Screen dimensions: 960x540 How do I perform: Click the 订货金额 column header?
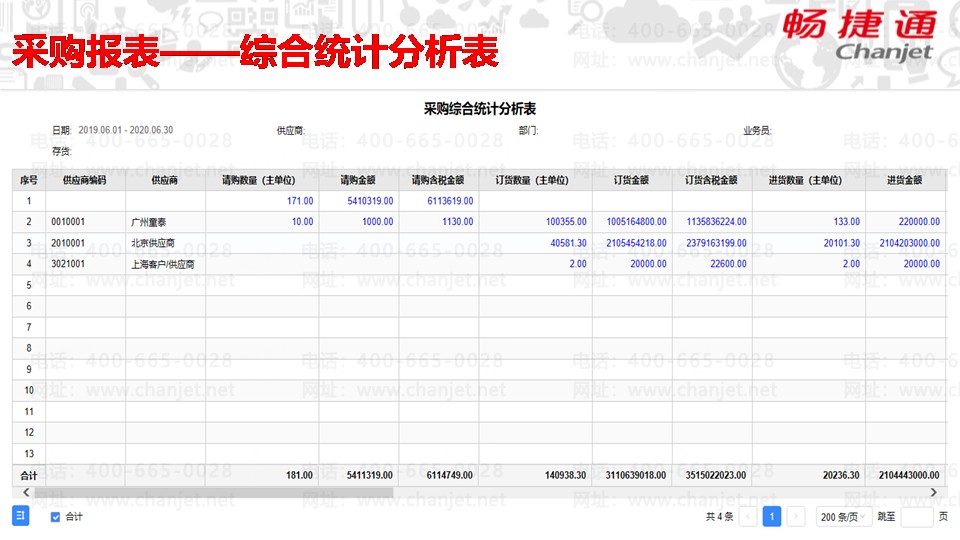pos(631,180)
